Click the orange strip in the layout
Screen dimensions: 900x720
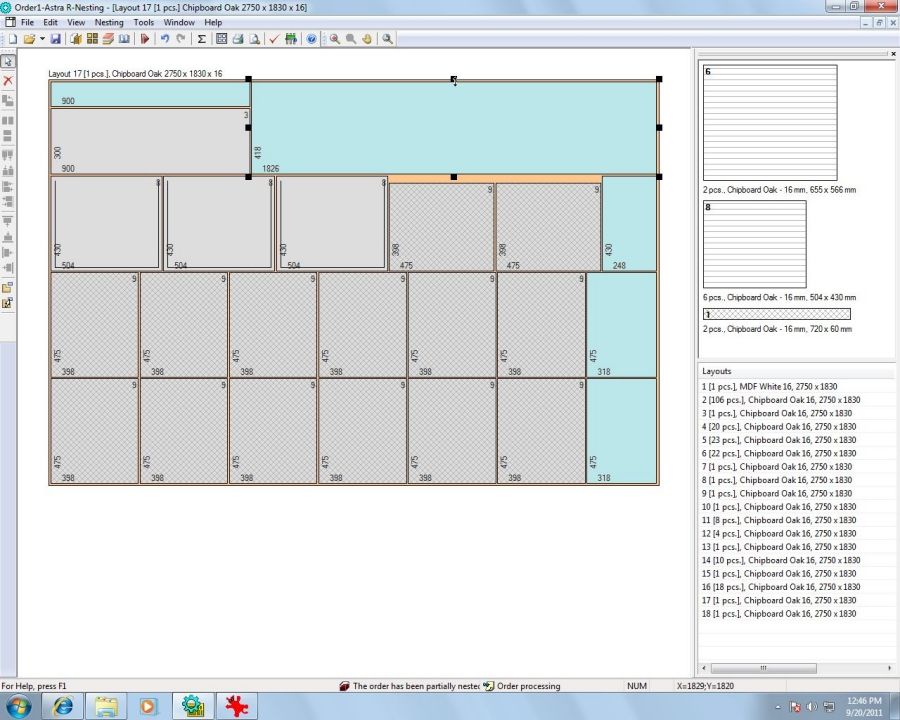point(520,179)
